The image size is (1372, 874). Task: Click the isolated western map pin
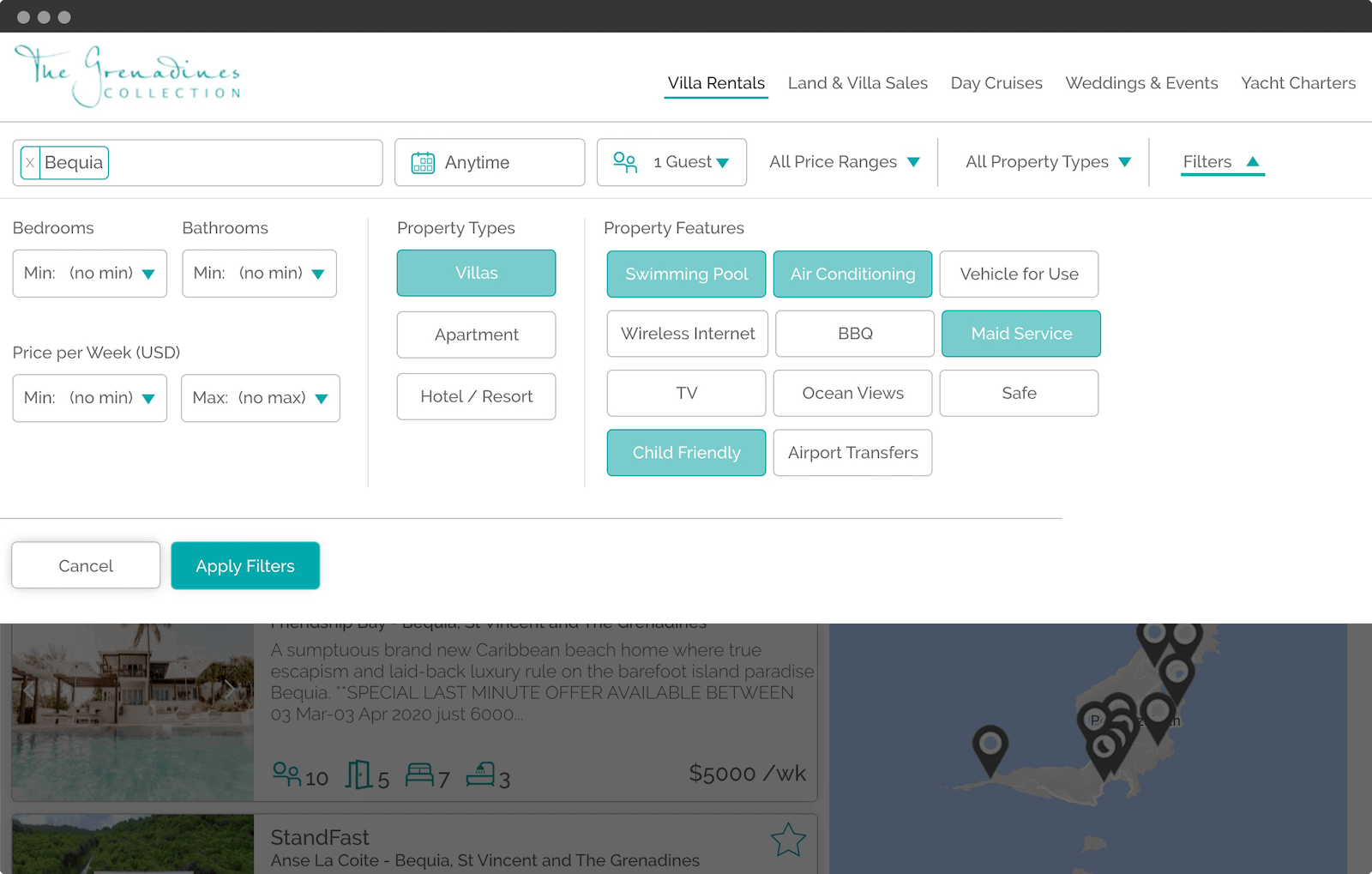(x=990, y=747)
